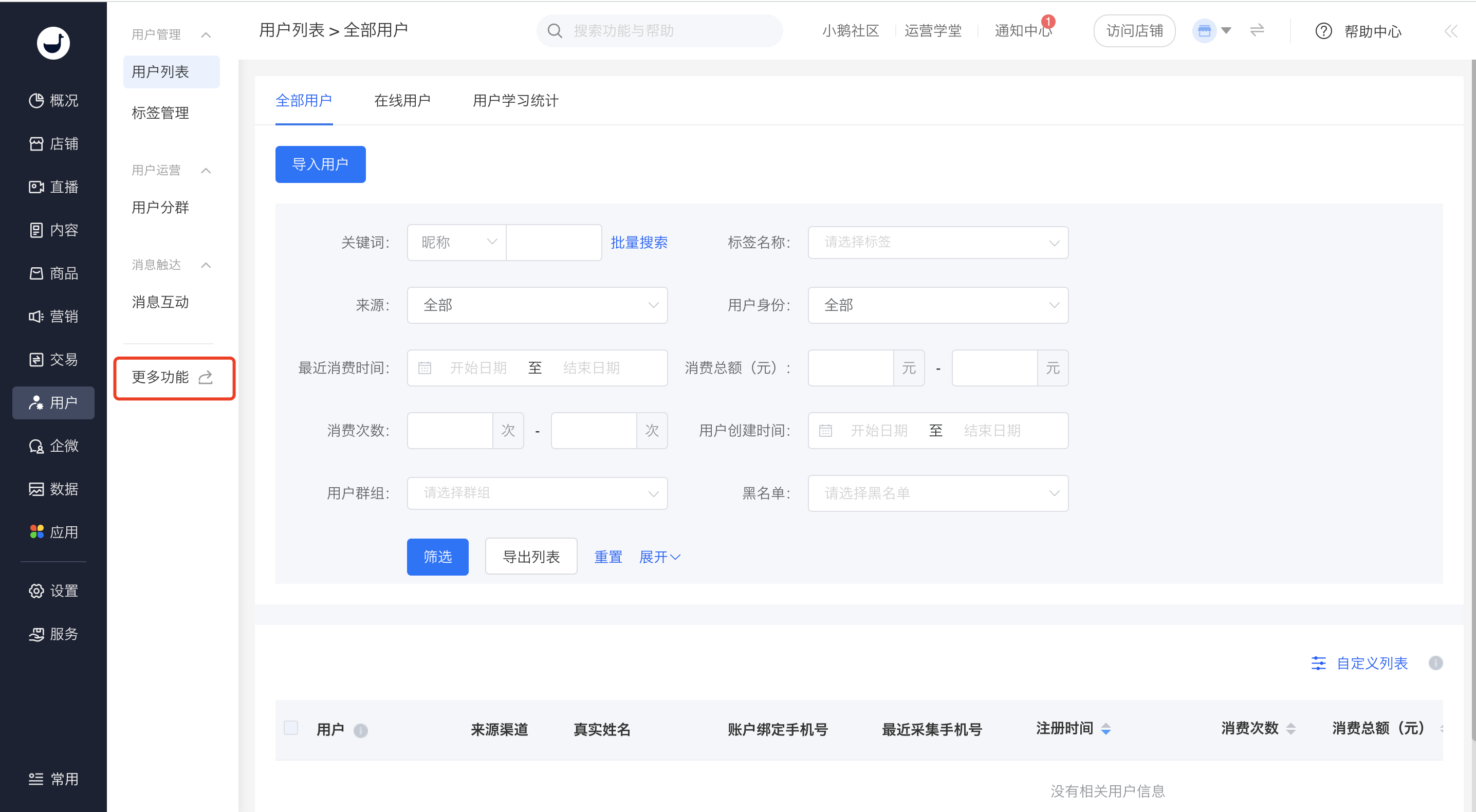Sort by 消费次数 column arrows
This screenshot has width=1476, height=812.
pos(1290,729)
